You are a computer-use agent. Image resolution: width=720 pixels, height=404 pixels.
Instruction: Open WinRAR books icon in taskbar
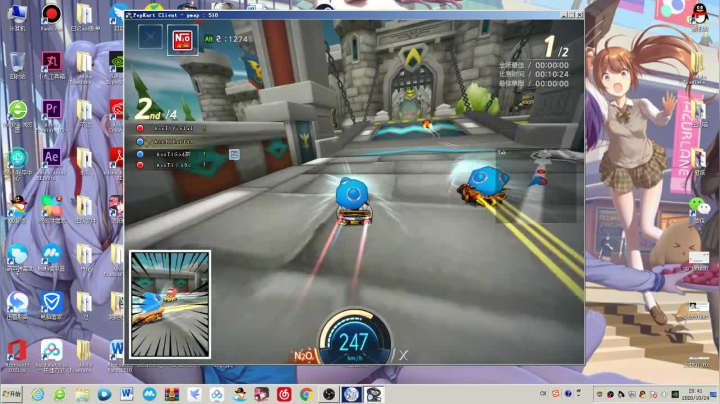[172, 394]
